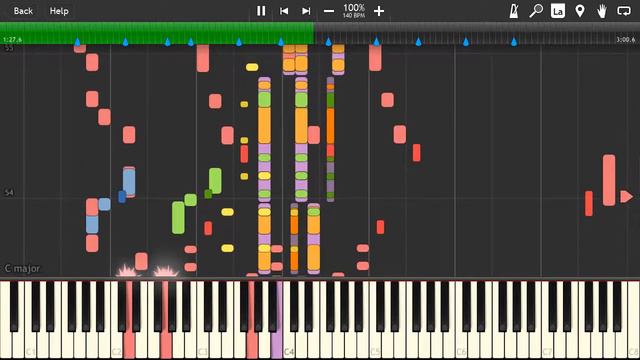Increase tempo using the plus button

click(379, 11)
